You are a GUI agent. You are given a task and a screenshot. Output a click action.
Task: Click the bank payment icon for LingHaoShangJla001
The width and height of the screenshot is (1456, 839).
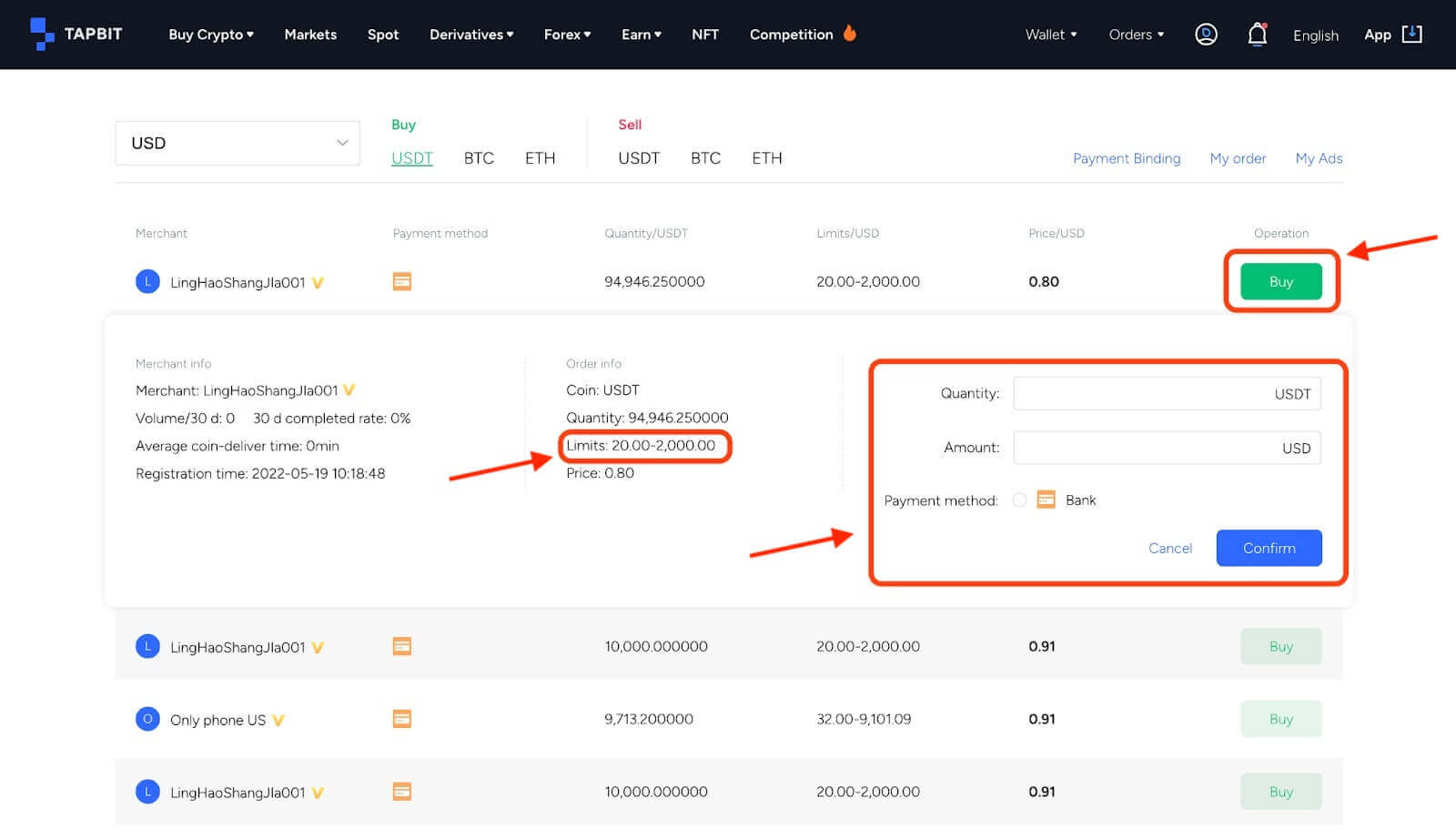point(401,281)
